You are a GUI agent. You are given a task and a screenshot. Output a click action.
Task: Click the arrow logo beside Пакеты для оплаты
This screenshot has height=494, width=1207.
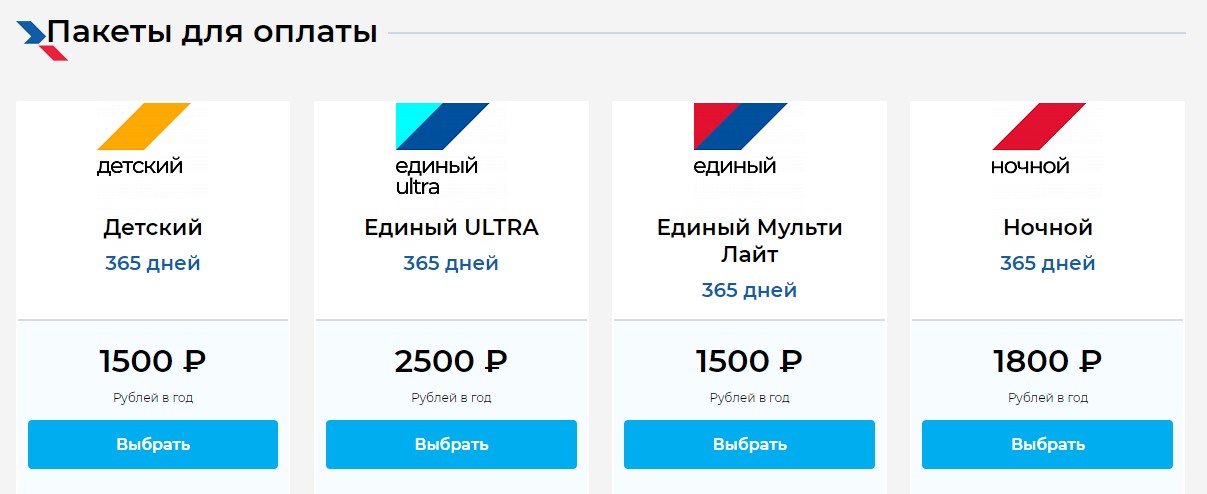click(42, 38)
